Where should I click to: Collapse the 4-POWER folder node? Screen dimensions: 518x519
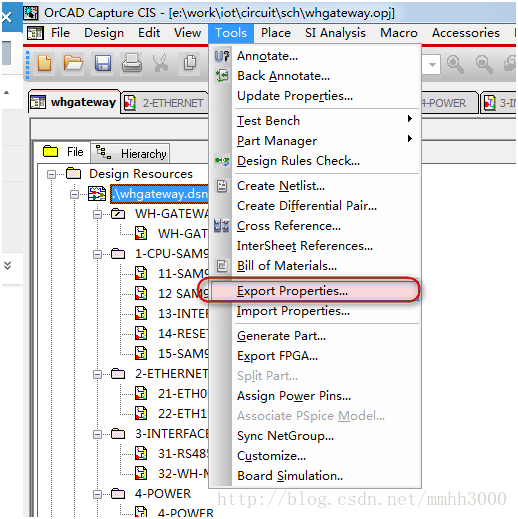pyautogui.click(x=97, y=494)
